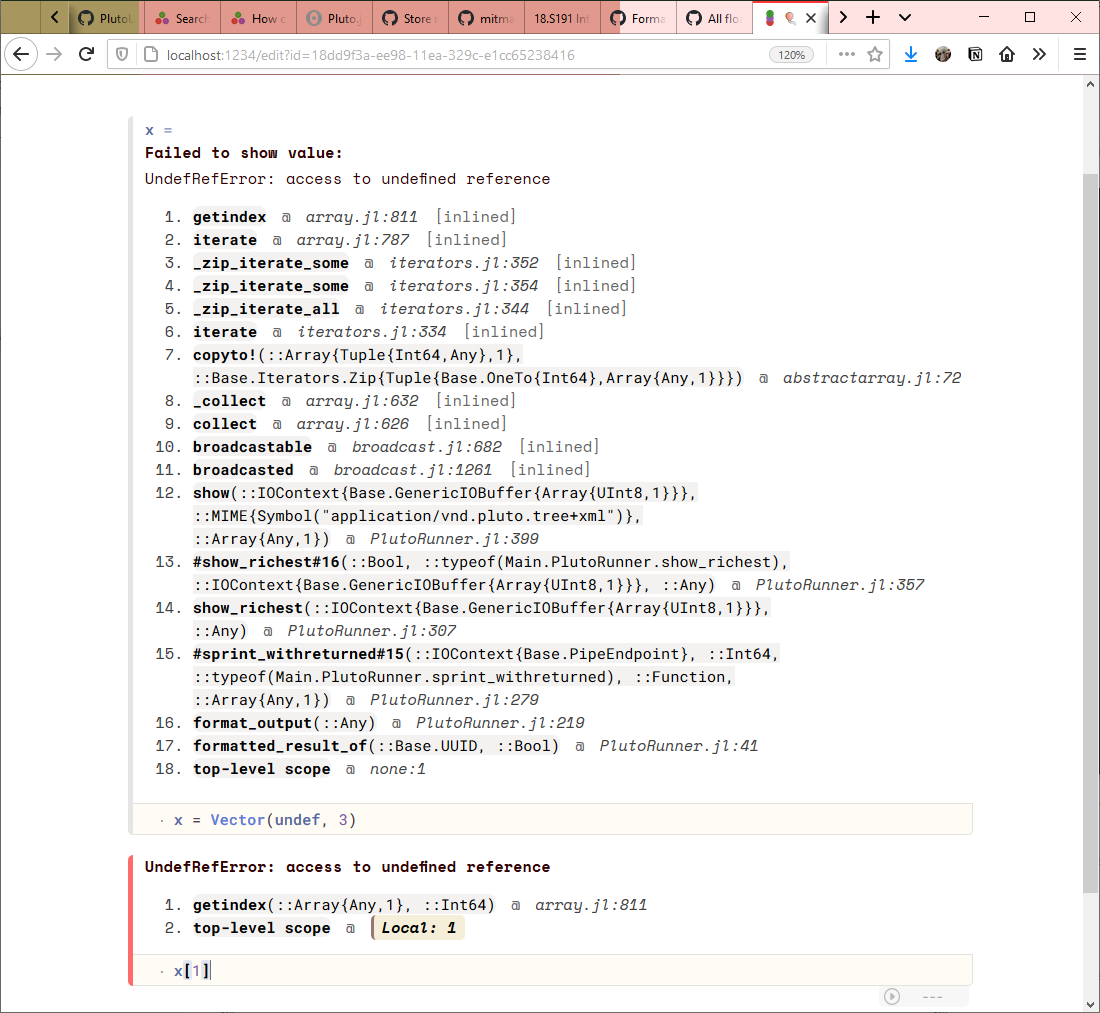Bookmark this page with the star icon
This screenshot has width=1100, height=1013.
pyautogui.click(x=875, y=55)
